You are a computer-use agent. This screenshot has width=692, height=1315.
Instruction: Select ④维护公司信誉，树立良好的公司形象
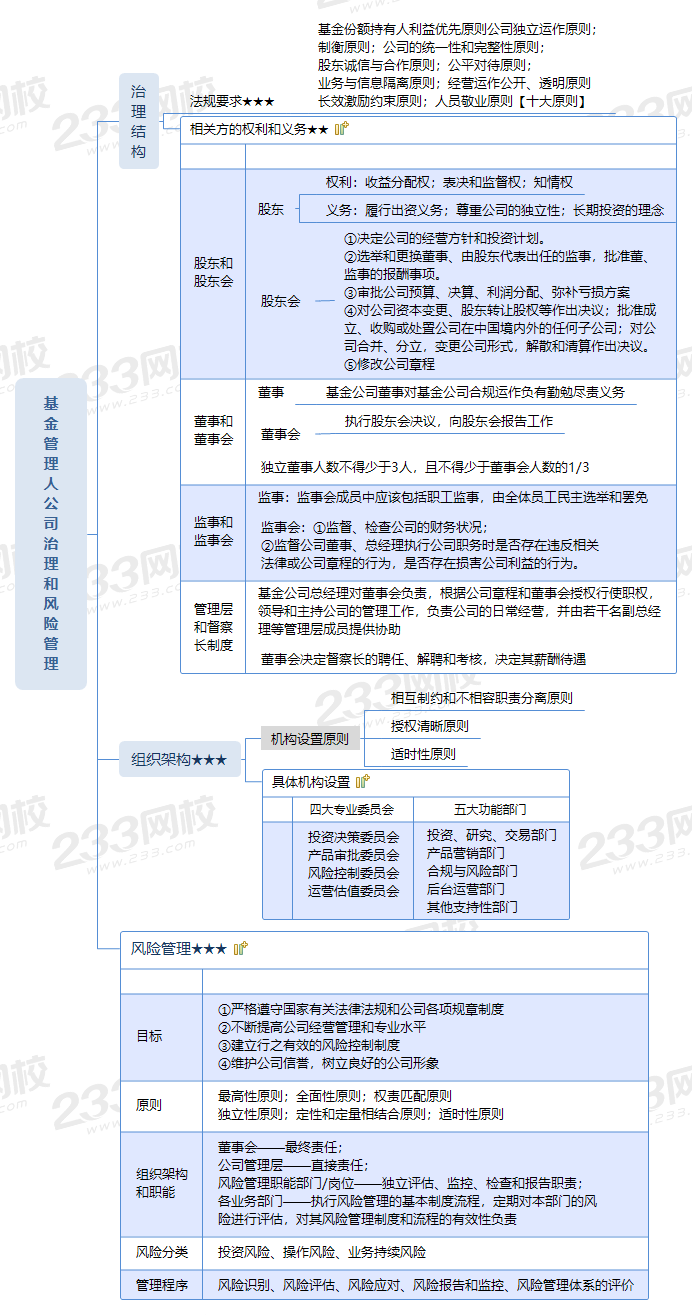click(x=328, y=1063)
